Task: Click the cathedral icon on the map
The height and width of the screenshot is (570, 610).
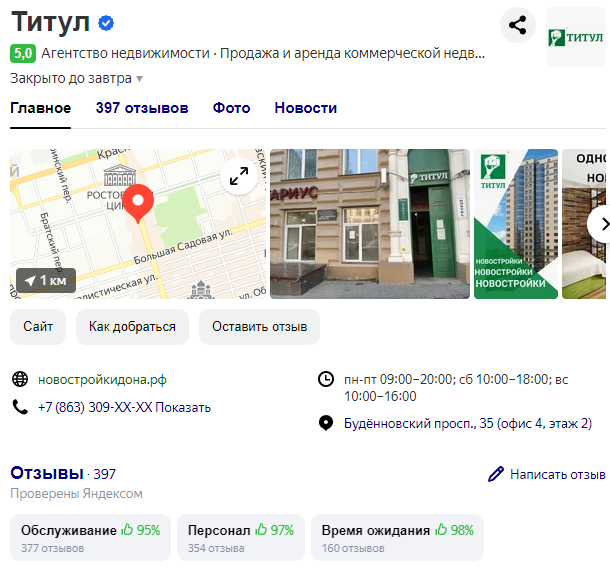Action: (201, 289)
